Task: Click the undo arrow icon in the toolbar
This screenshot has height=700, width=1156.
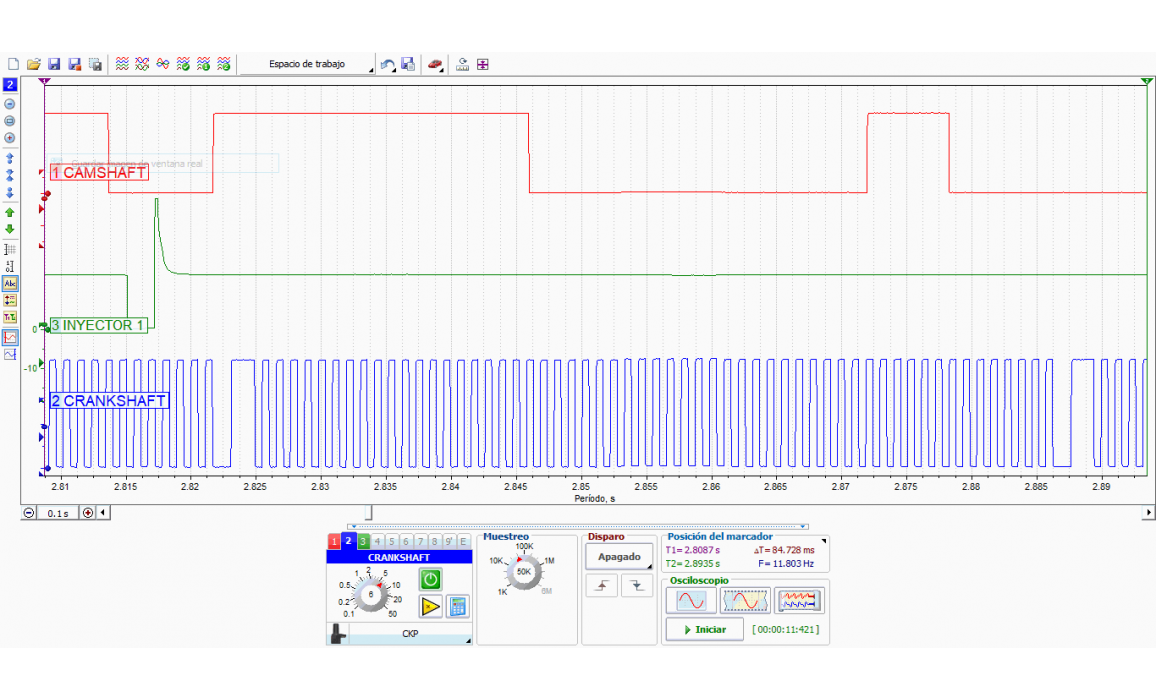Action: 387,64
